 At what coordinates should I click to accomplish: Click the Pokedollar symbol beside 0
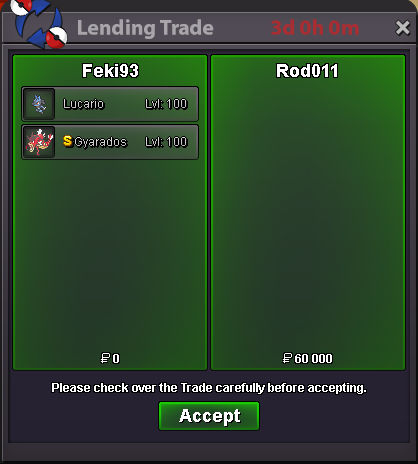click(x=105, y=358)
